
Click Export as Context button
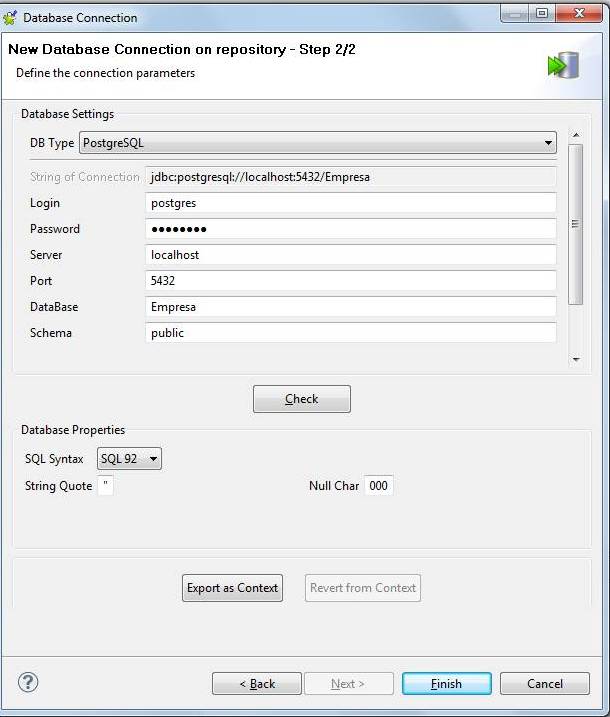pyautogui.click(x=232, y=588)
